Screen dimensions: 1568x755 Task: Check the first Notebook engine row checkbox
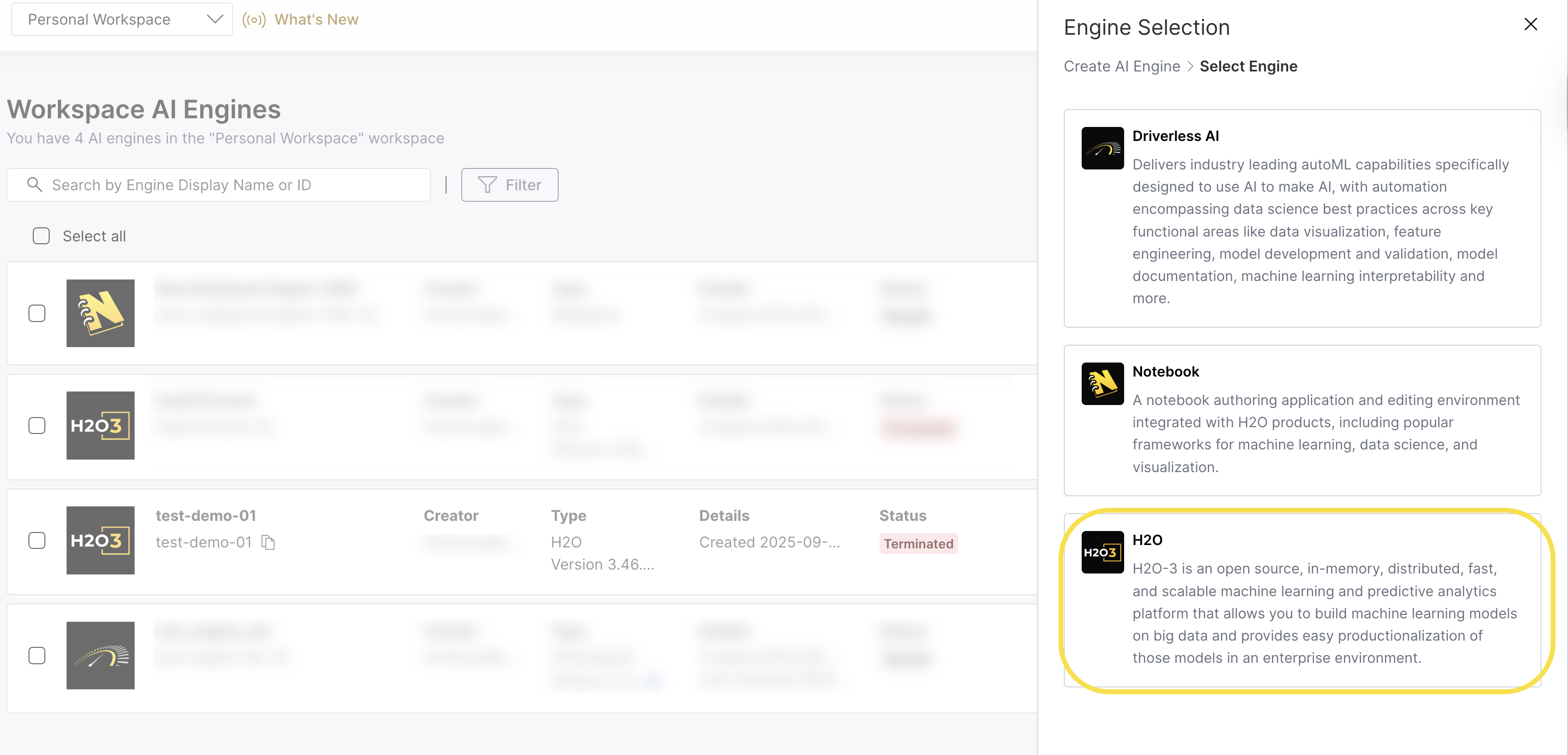pos(37,313)
